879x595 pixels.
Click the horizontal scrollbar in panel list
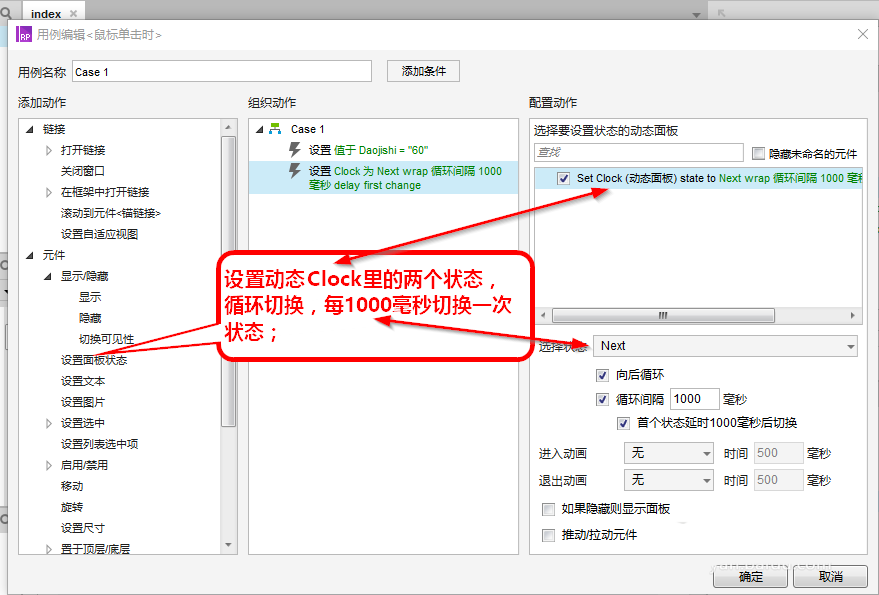click(663, 316)
